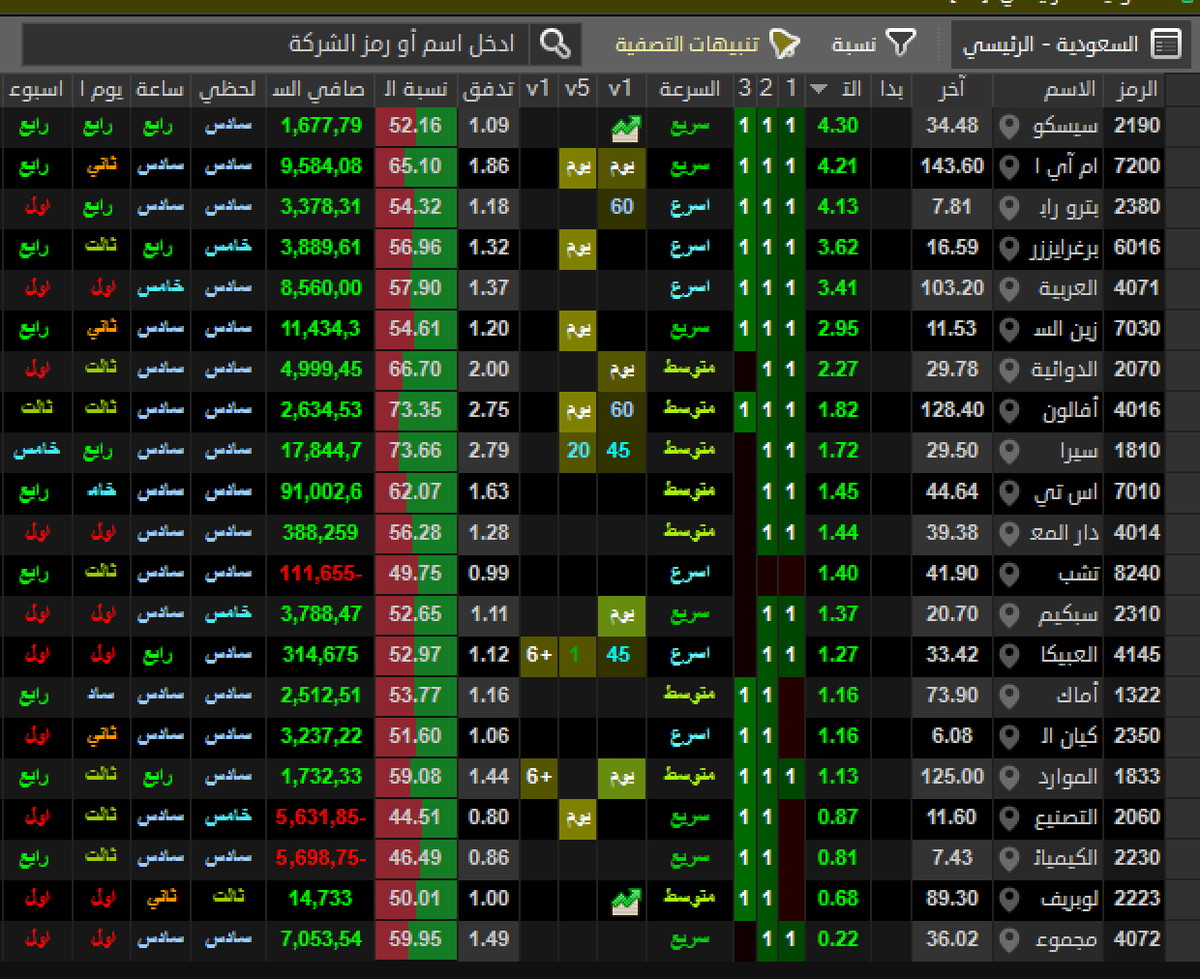Click the flow value 2.79 in سيرا row
Screen dimensions: 1200x979
489,451
